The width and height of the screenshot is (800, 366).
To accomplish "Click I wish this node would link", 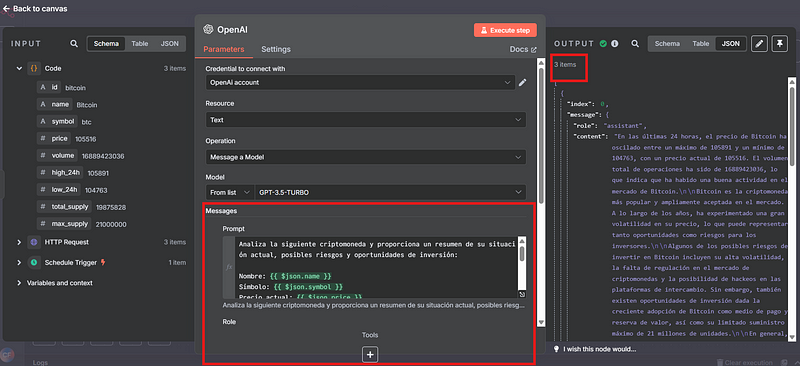I will 599,349.
